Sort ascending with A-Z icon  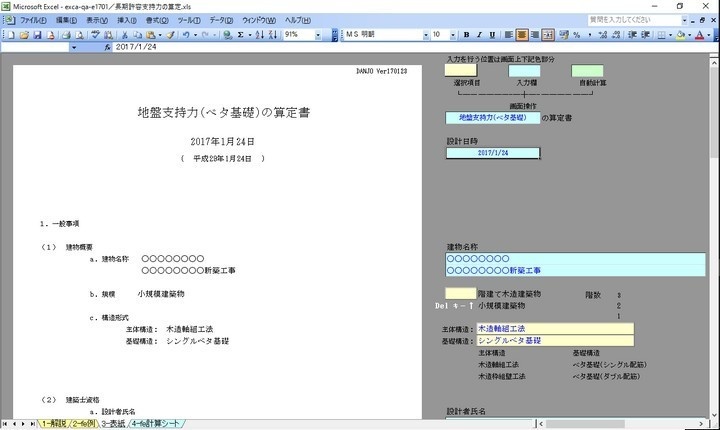pyautogui.click(x=259, y=35)
